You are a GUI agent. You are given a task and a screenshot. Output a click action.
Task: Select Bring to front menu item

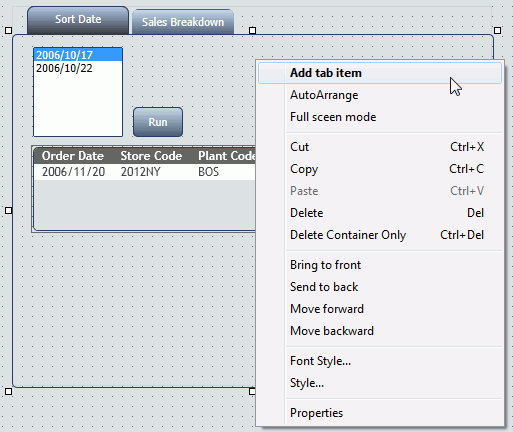(380, 265)
